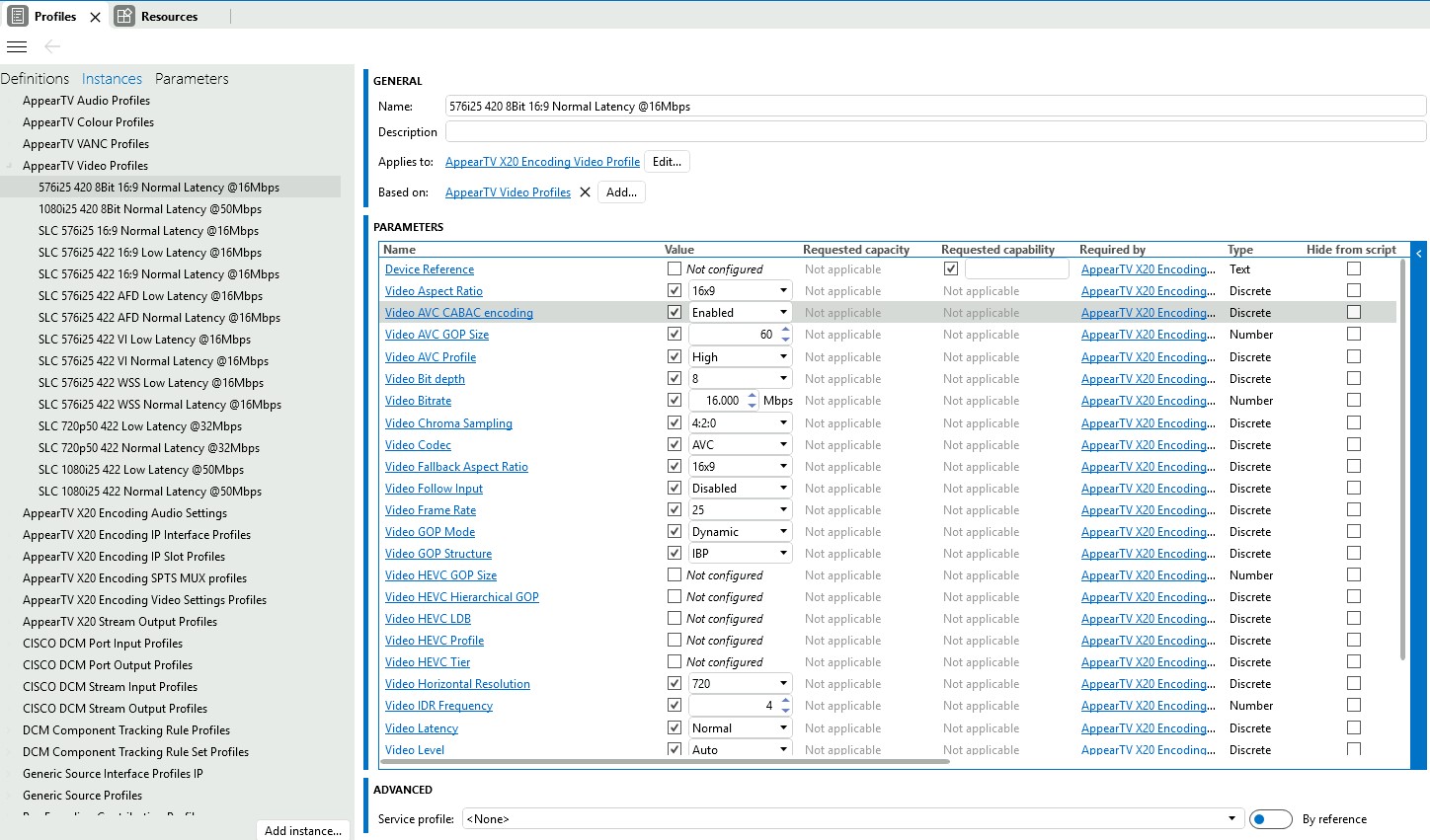
Task: Open the Service profile dropdown
Action: 1231,819
